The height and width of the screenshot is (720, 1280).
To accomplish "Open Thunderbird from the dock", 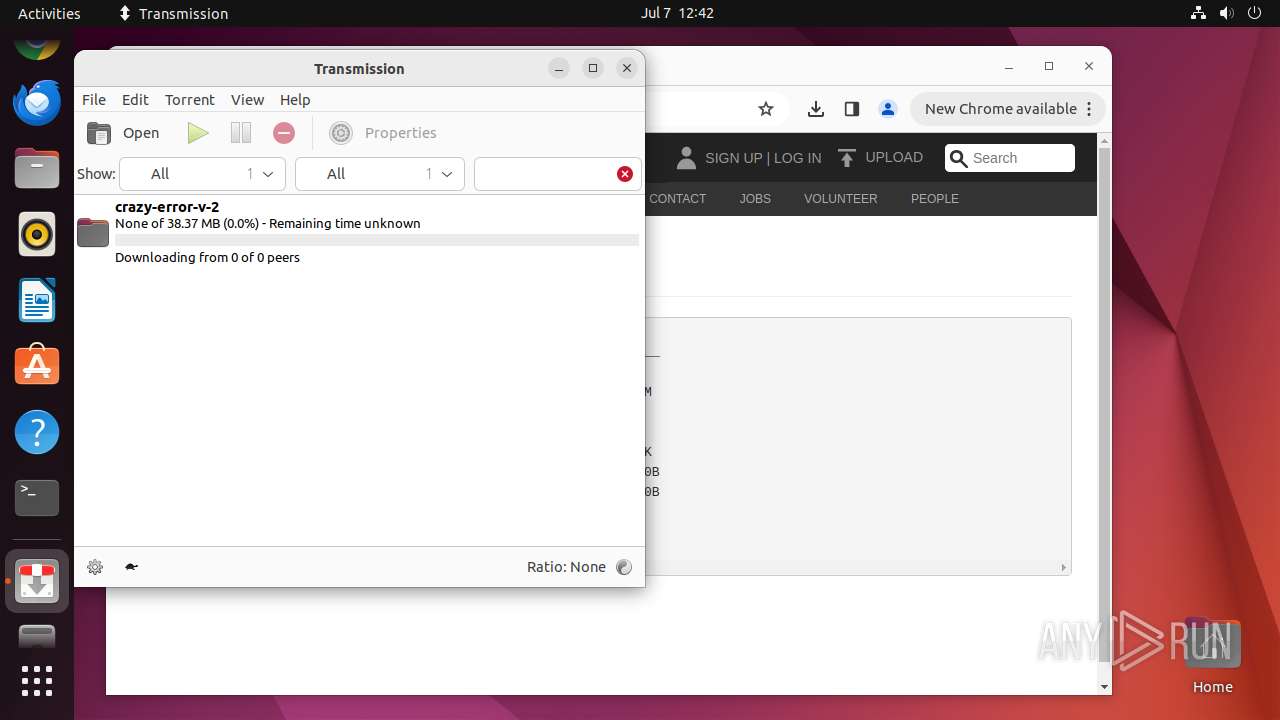I will (x=37, y=102).
